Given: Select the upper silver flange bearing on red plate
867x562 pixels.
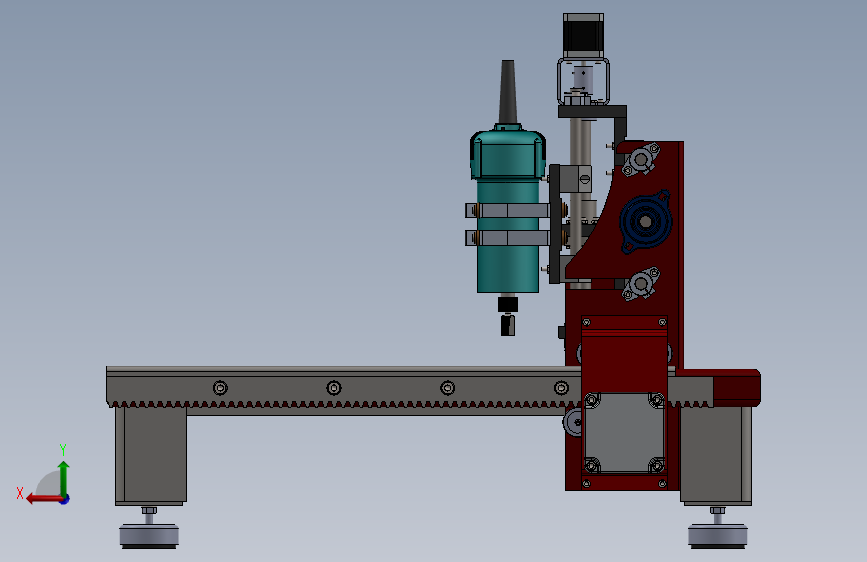Looking at the screenshot, I should tap(641, 160).
